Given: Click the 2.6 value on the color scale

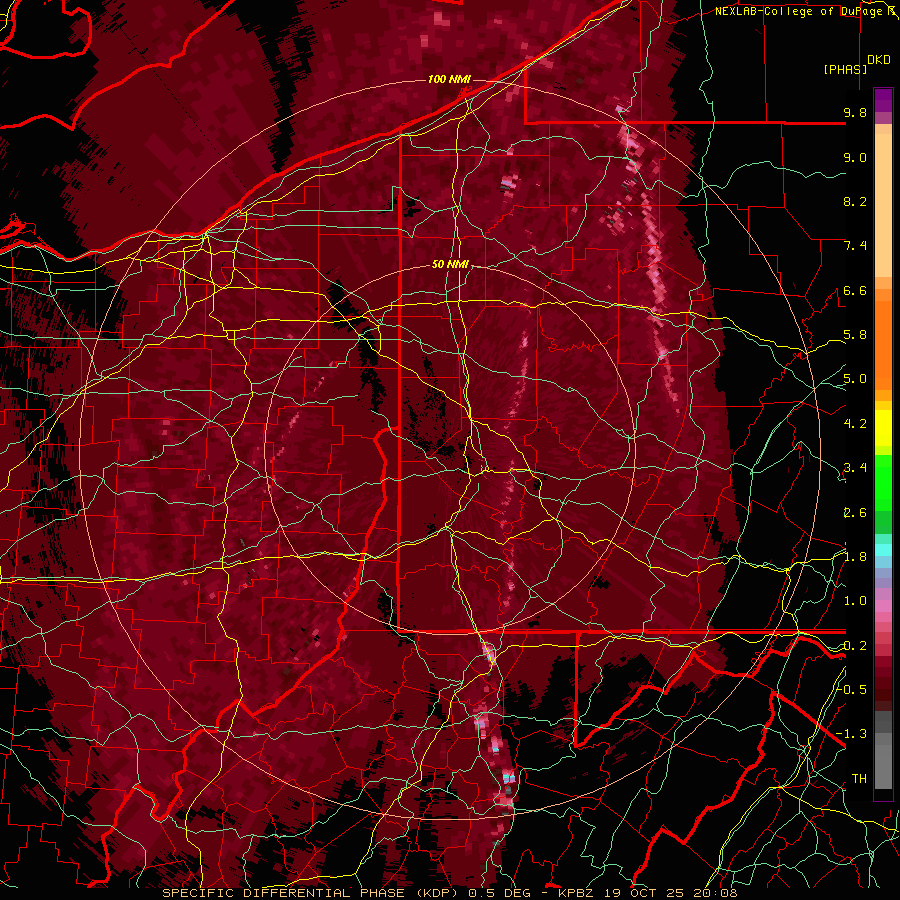Looking at the screenshot, I should [x=855, y=513].
